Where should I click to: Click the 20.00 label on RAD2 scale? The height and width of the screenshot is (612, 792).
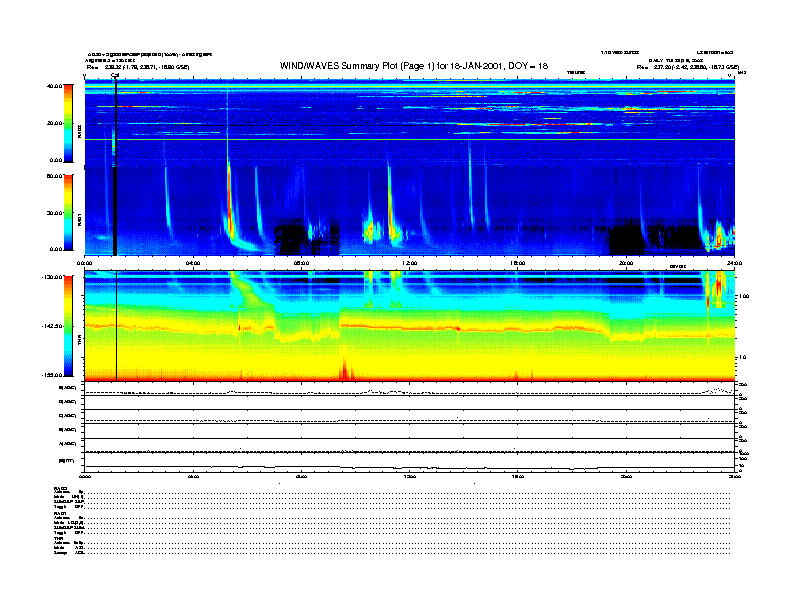pyautogui.click(x=54, y=123)
